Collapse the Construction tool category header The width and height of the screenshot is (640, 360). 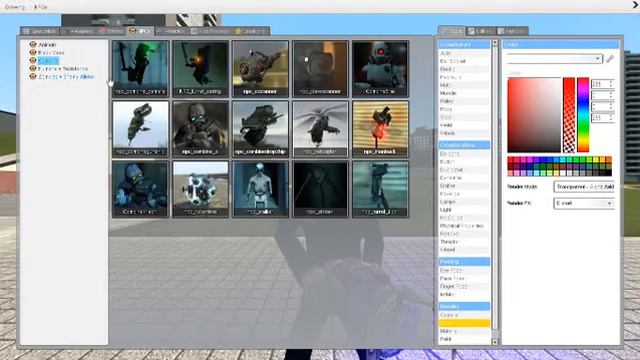click(464, 145)
